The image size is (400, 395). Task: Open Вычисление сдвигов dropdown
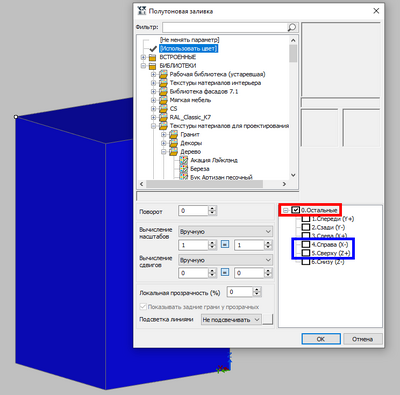coord(226,260)
